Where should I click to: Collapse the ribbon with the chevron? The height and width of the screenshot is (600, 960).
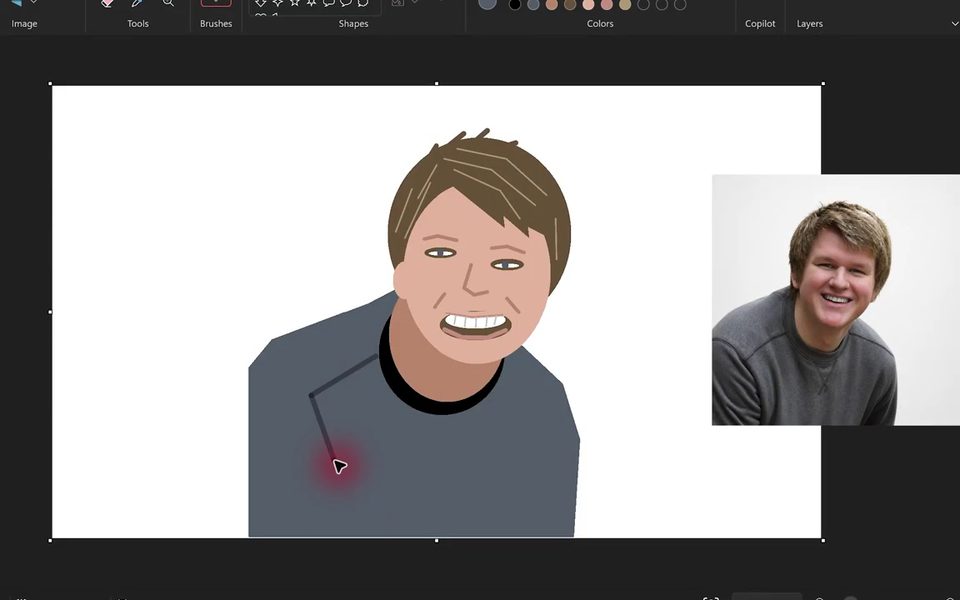click(954, 24)
